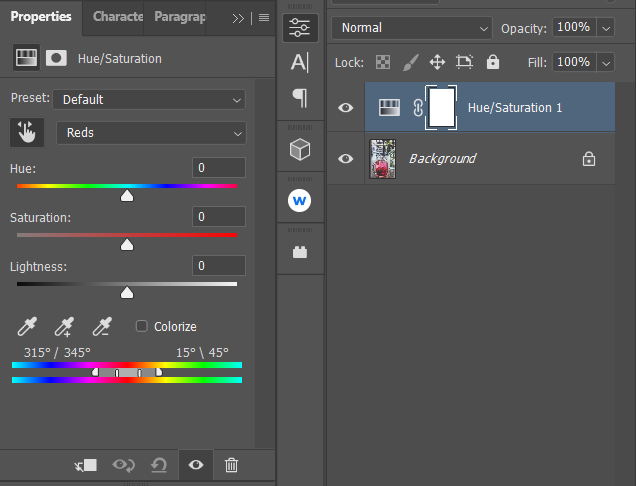Click the layer mask icon in Properties
This screenshot has width=636, height=486.
point(56,58)
